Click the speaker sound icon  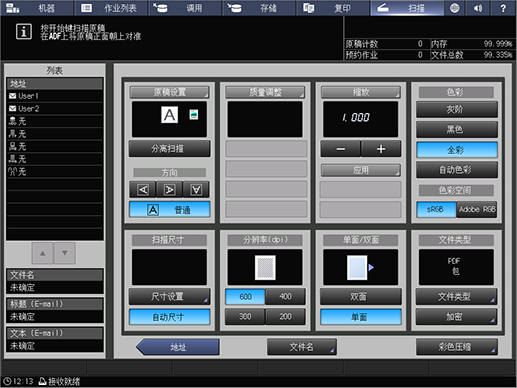pyautogui.click(x=478, y=8)
